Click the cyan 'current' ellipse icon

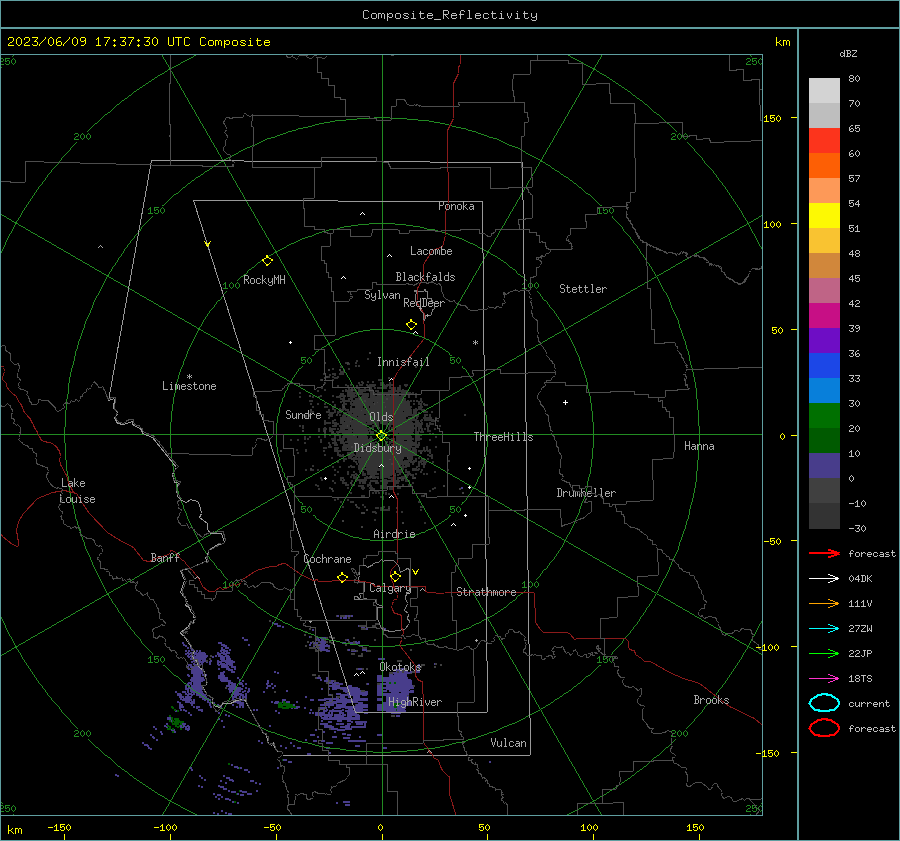tap(824, 703)
